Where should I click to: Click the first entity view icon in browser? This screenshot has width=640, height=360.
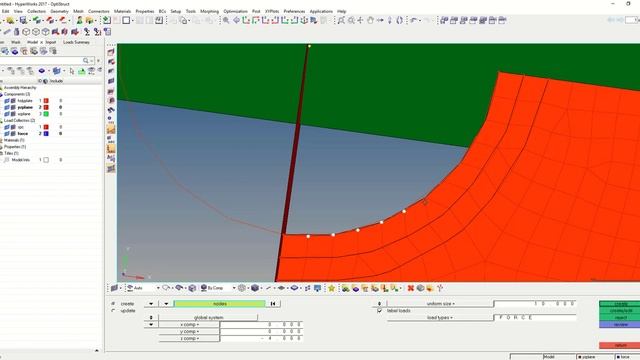(x=5, y=51)
